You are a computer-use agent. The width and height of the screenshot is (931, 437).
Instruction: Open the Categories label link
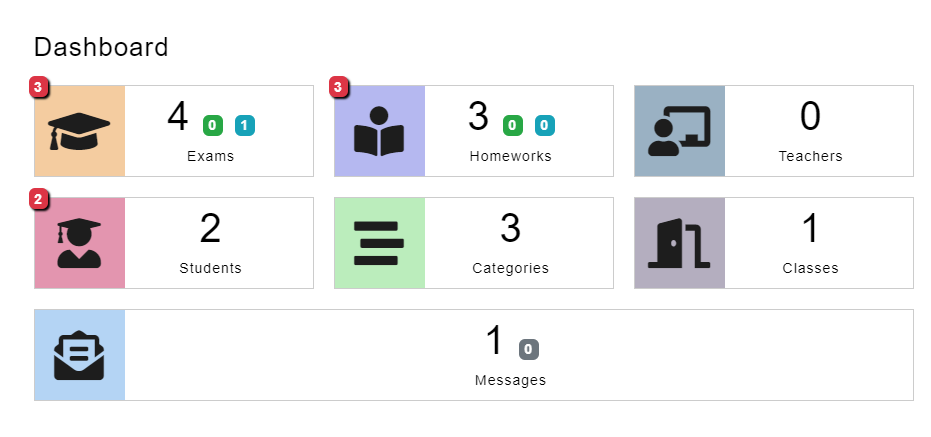pos(510,268)
